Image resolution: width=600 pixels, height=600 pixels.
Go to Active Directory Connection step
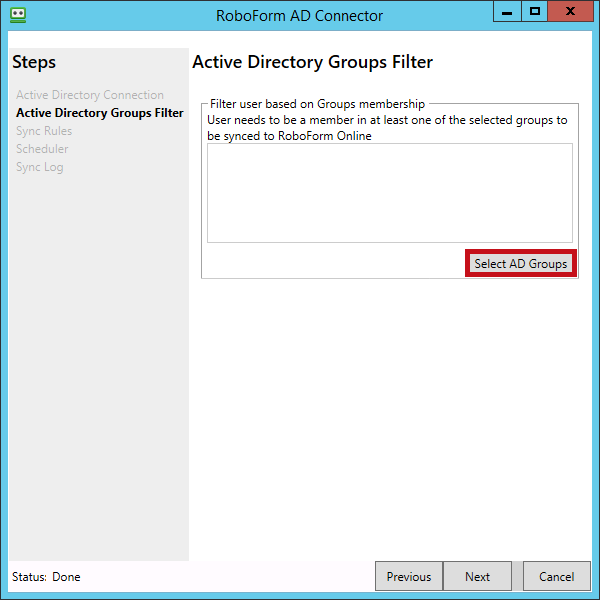point(90,95)
